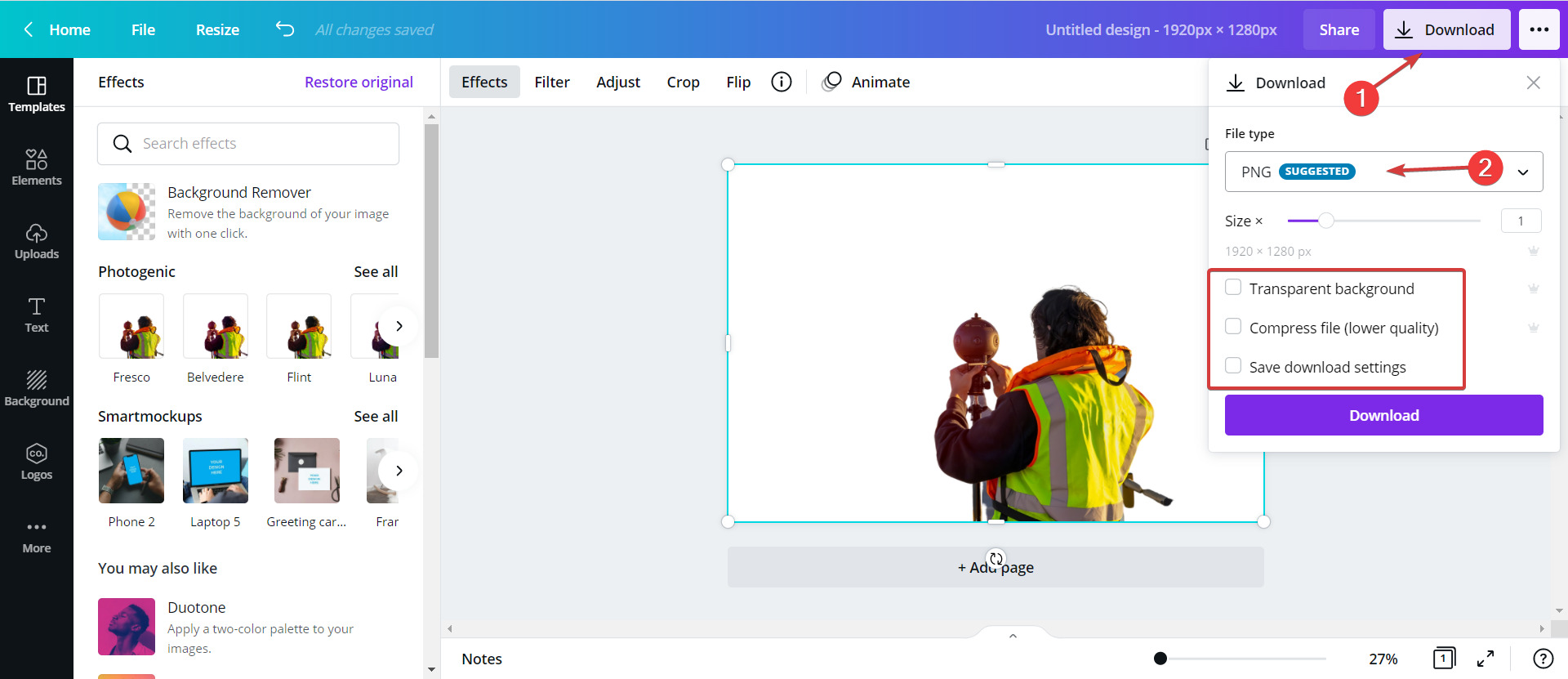Switch to the Filter tab
Image resolution: width=1568 pixels, height=679 pixels.
click(552, 82)
